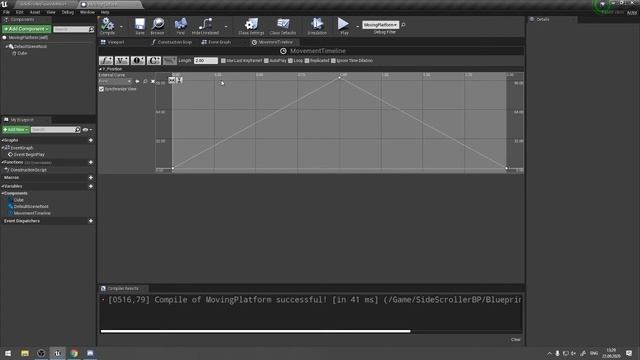Image resolution: width=640 pixels, height=360 pixels.
Task: Open Hide Unrelated options dropdown arrow
Action: 226,27
